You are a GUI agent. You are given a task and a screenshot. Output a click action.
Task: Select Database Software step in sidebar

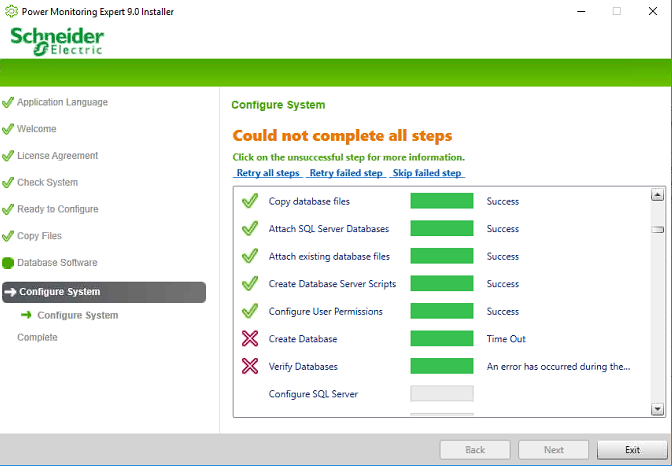(x=57, y=263)
